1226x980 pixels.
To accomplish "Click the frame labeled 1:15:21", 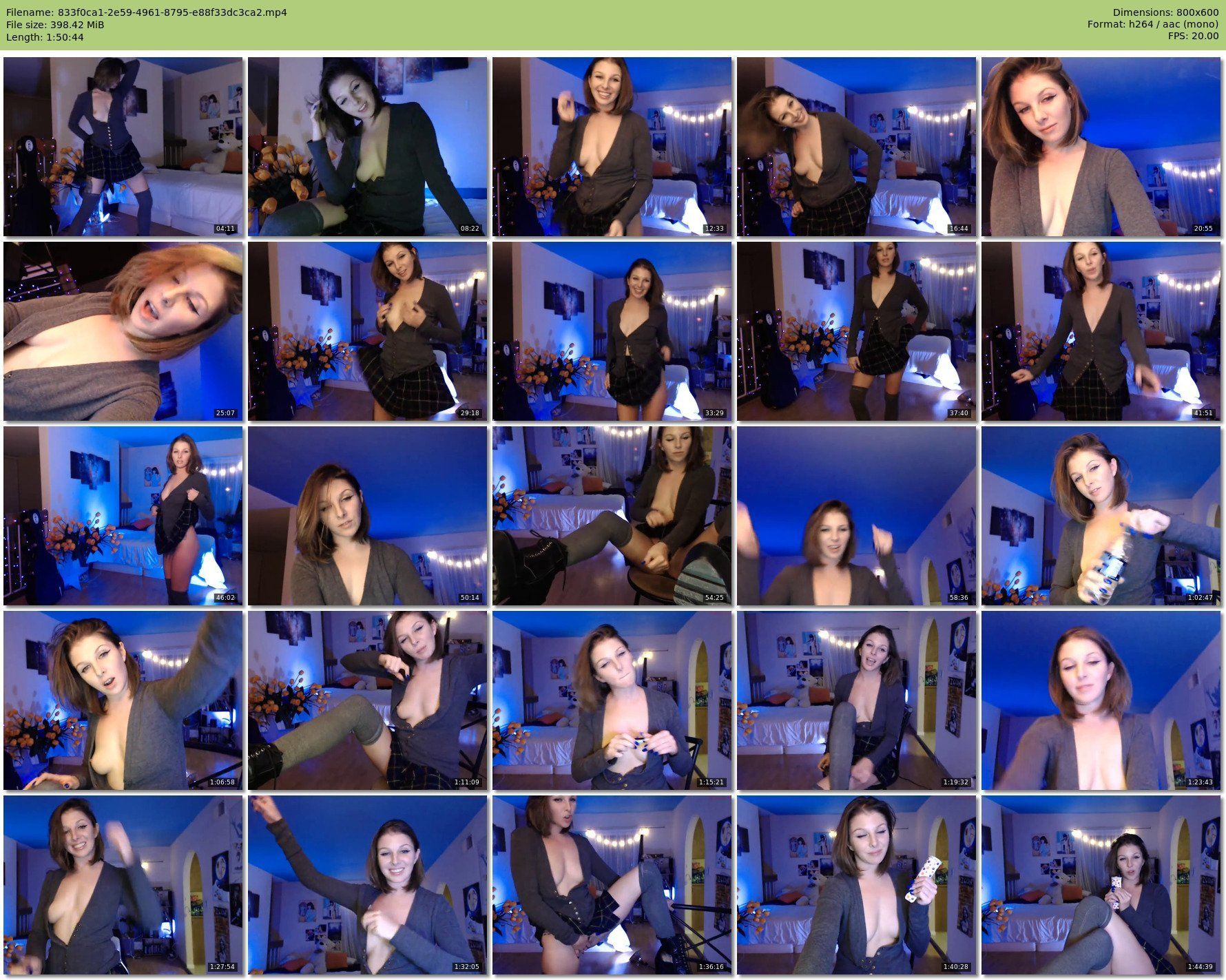I will [x=612, y=700].
